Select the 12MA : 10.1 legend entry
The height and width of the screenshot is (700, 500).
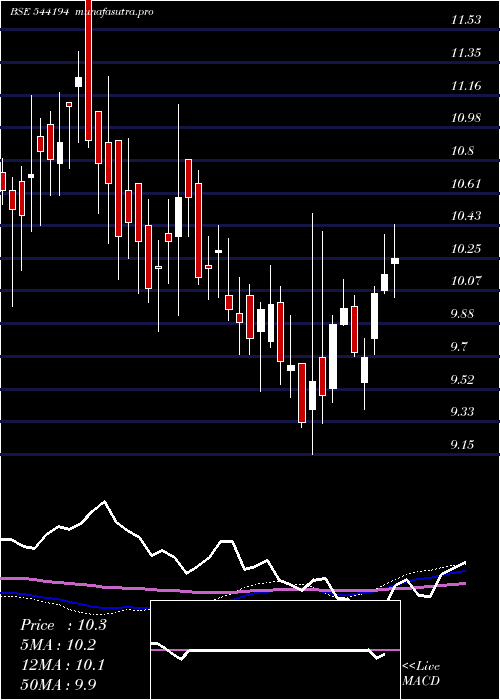pyautogui.click(x=63, y=665)
